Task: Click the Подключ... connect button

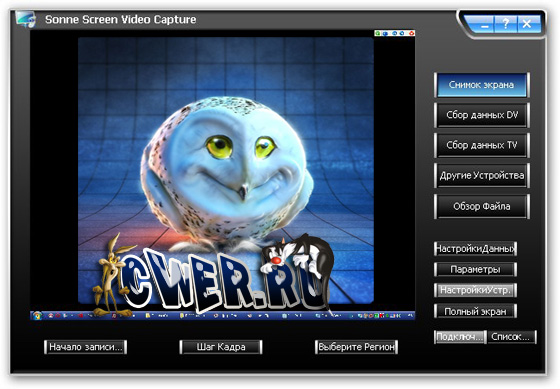Action: coord(460,336)
